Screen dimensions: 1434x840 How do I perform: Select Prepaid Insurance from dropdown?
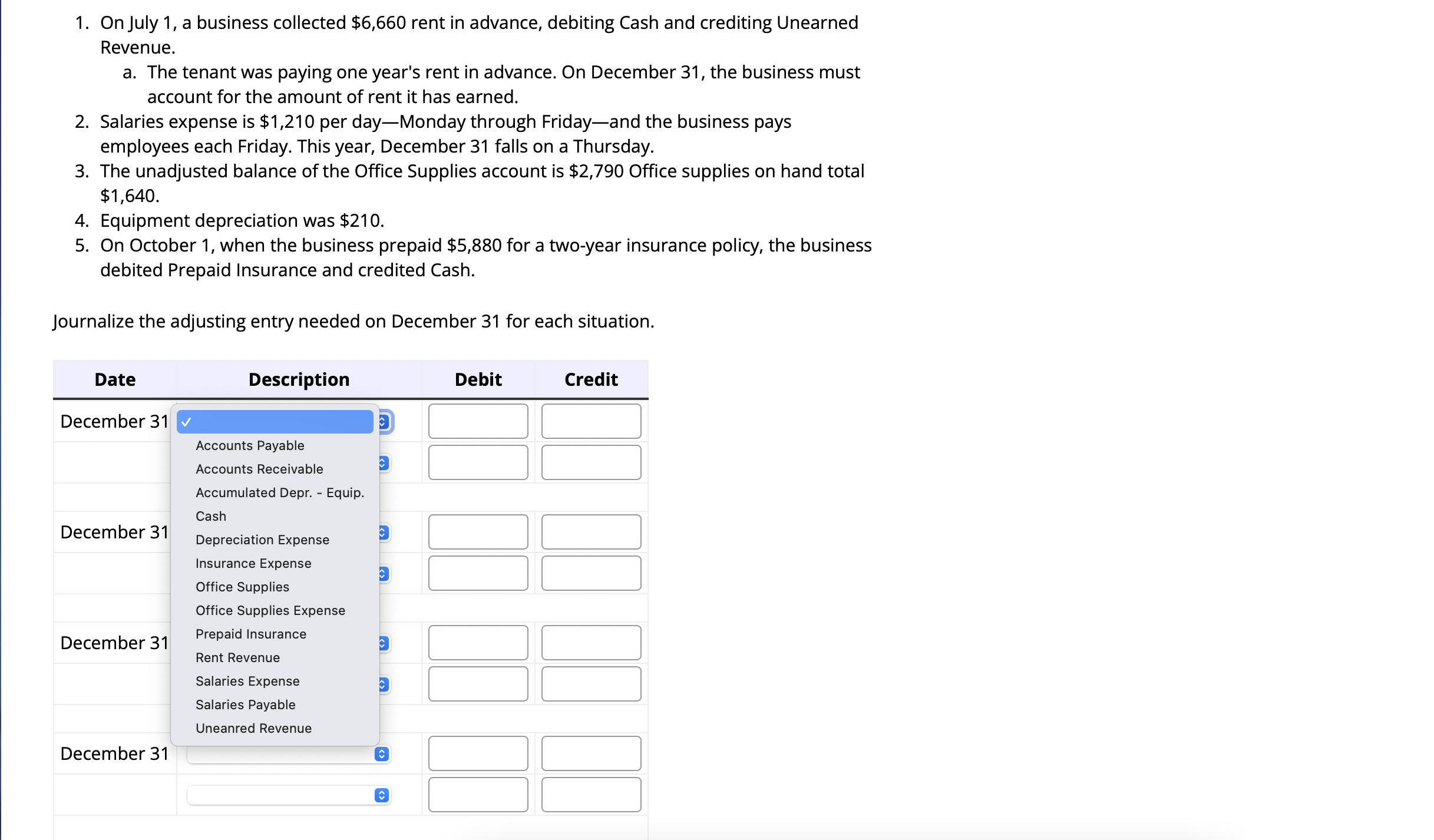[250, 634]
